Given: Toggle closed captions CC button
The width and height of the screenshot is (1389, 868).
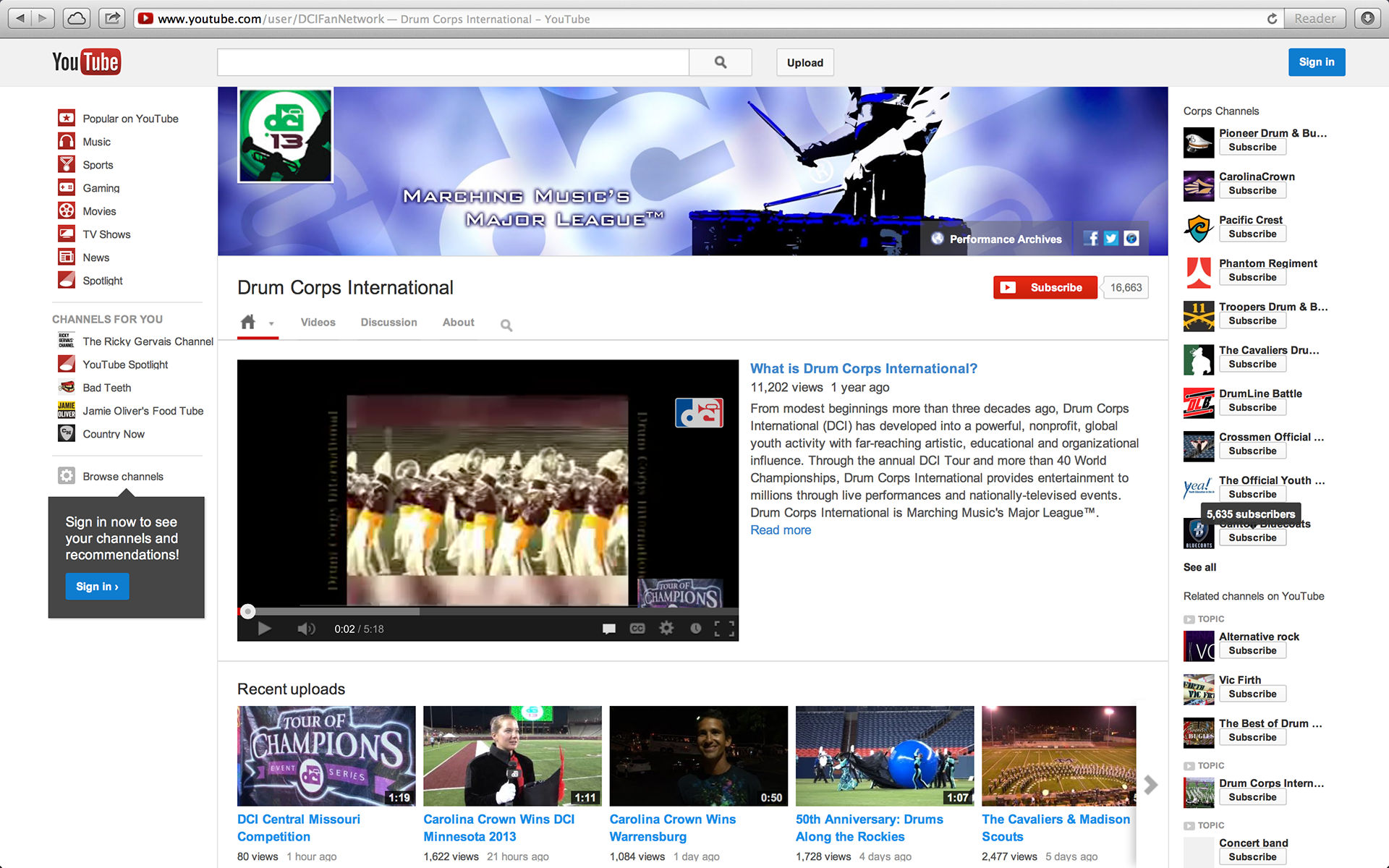Looking at the screenshot, I should pyautogui.click(x=637, y=629).
